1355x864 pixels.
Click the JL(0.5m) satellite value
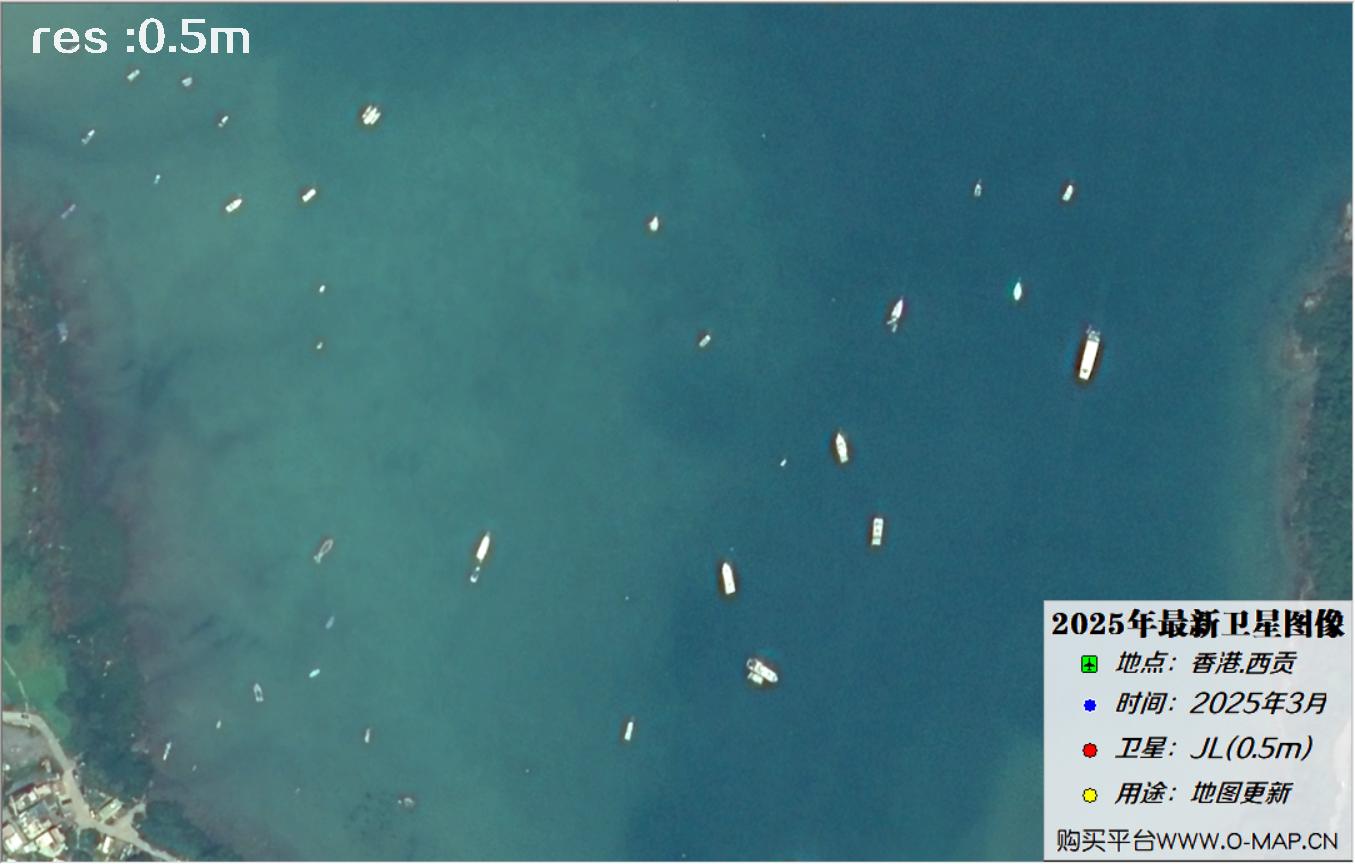pos(1251,749)
